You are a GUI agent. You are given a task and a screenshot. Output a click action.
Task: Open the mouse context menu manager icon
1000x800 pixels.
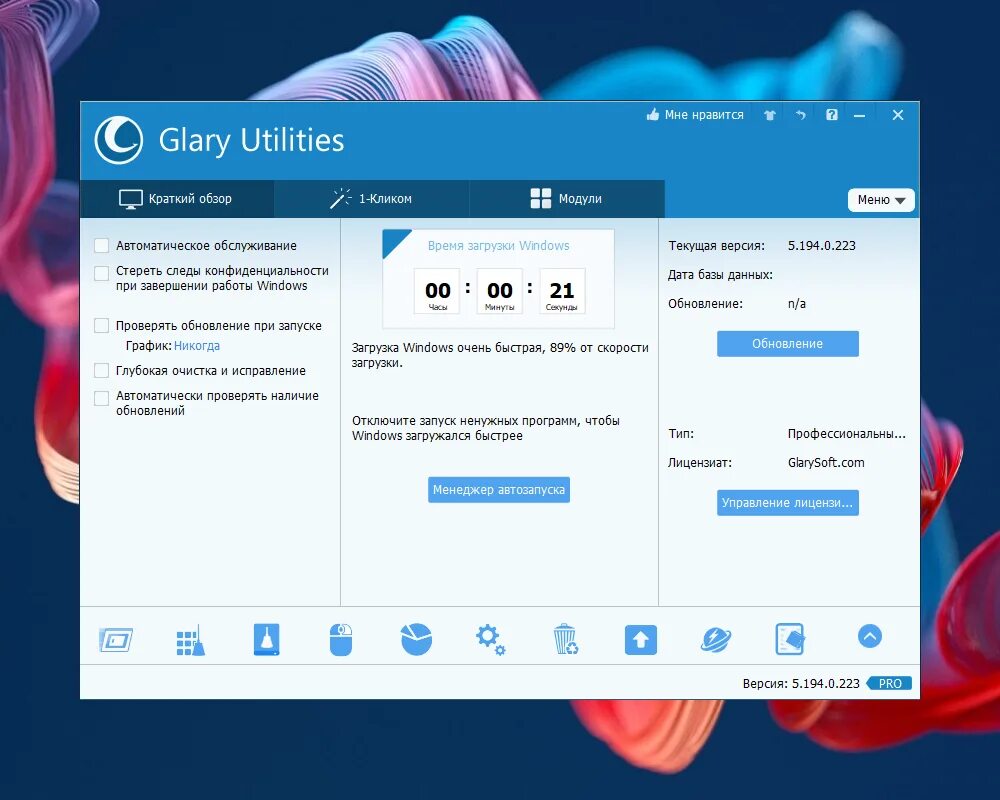[341, 639]
